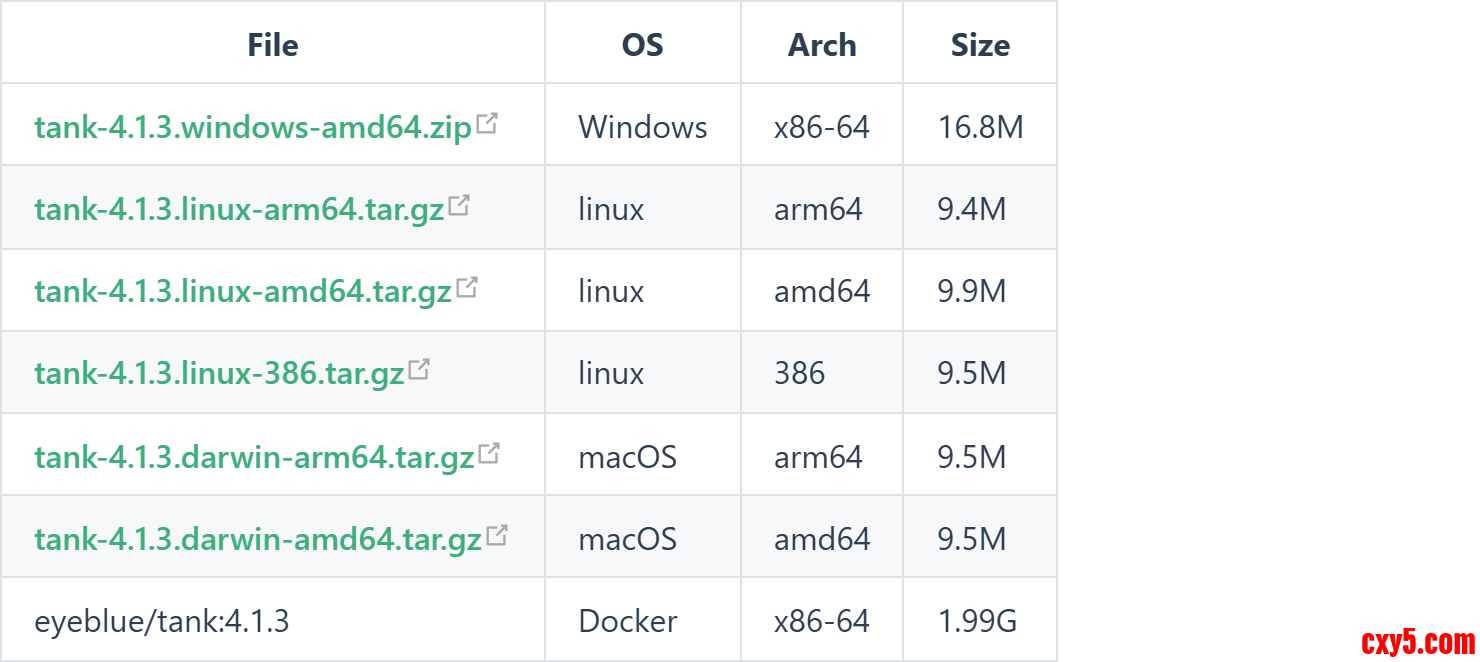Screen dimensions: 1480x662
Task: Select the eyeblue/tank:4.1.3 Docker image text
Action: click(x=162, y=622)
